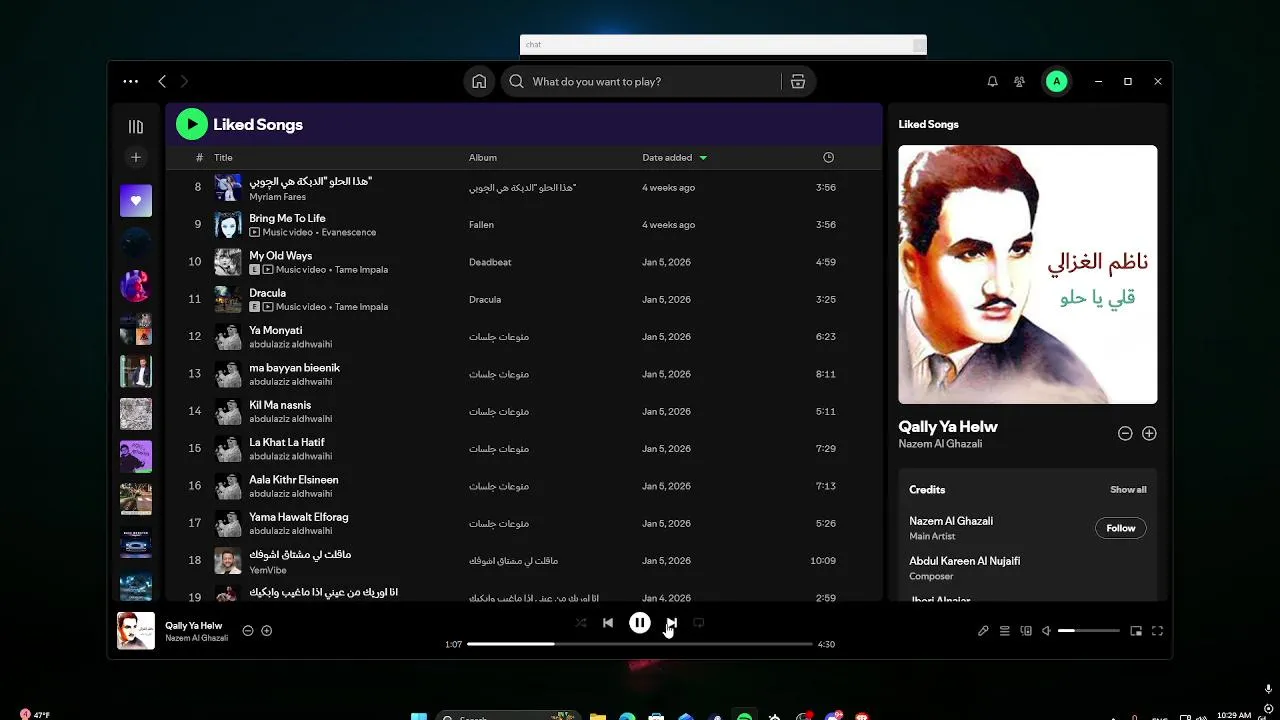Open the three-dot app menu
This screenshot has width=1280, height=720.
131,81
